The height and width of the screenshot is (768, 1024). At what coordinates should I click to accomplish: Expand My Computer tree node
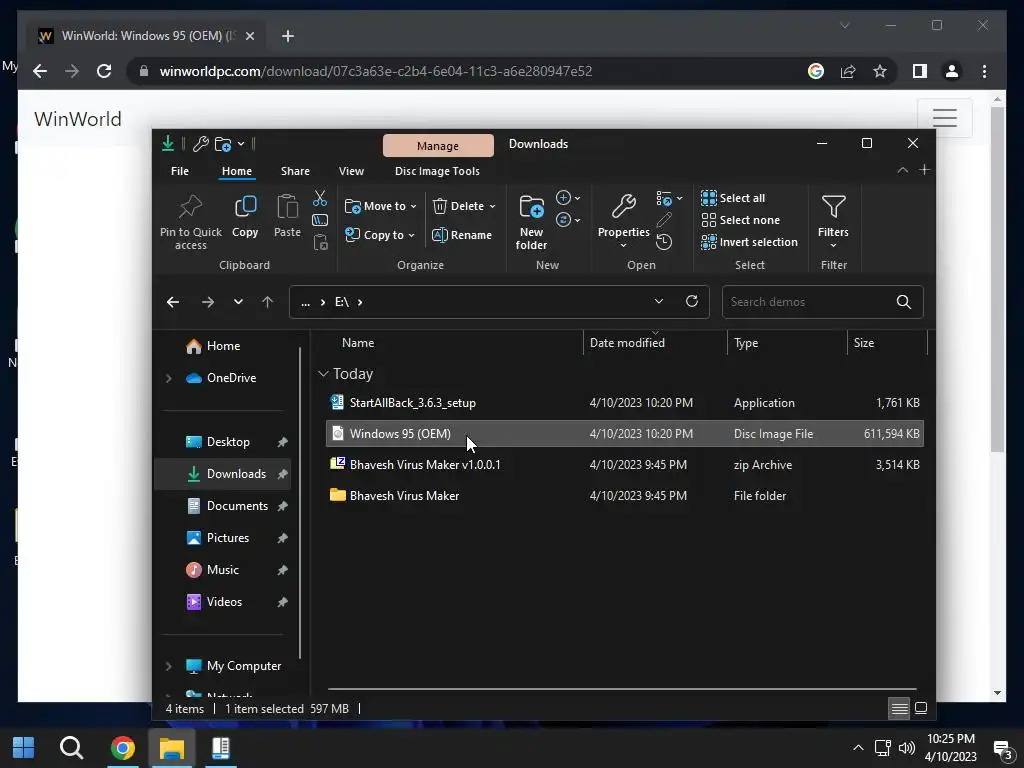[168, 666]
